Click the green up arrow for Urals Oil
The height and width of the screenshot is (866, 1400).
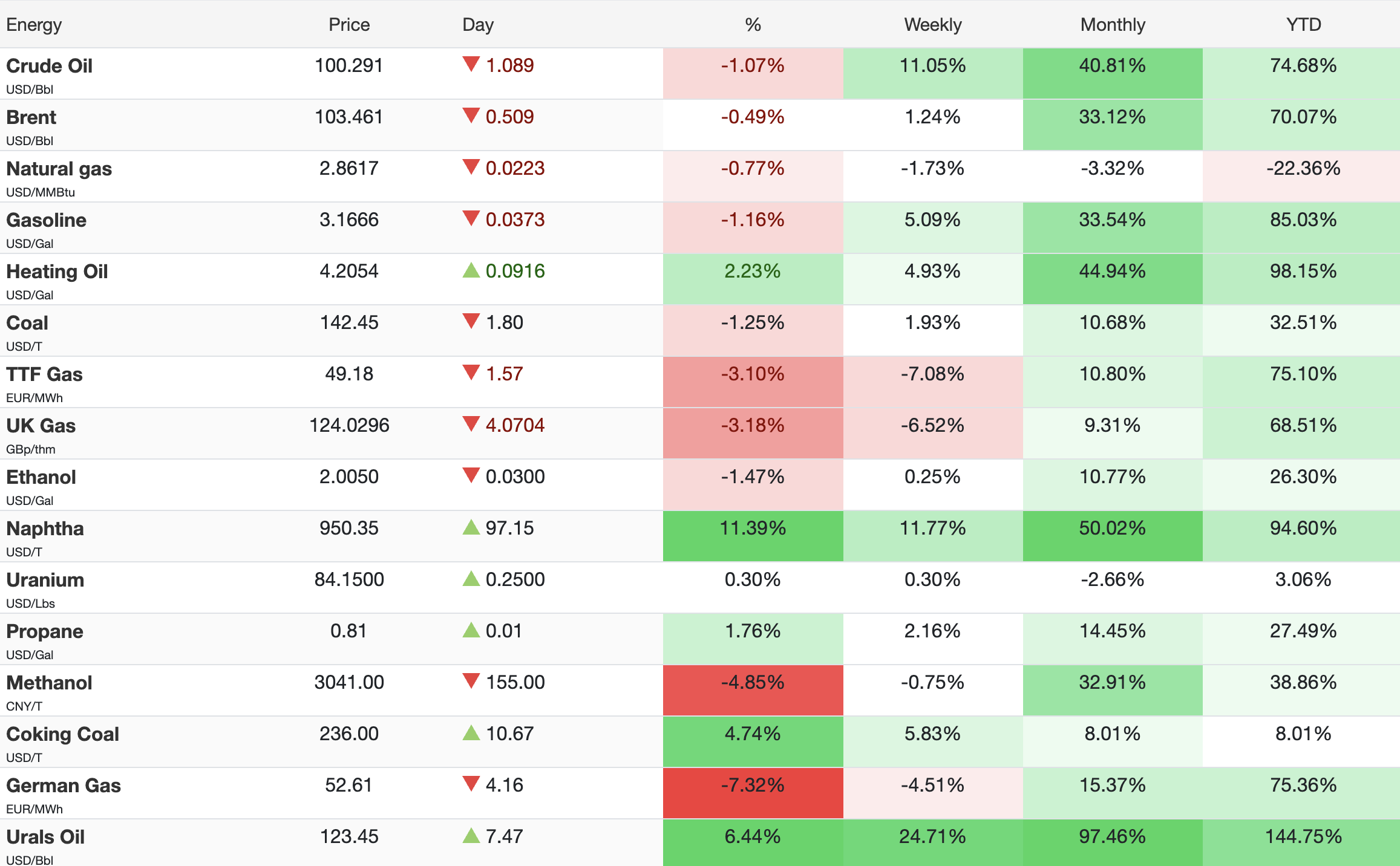[471, 836]
